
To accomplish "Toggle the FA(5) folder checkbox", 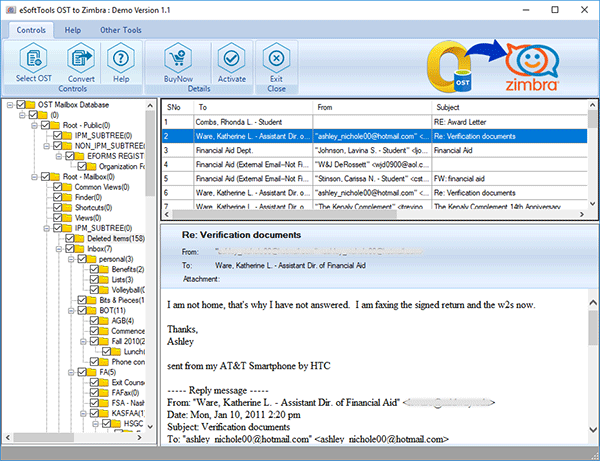I will (82, 372).
